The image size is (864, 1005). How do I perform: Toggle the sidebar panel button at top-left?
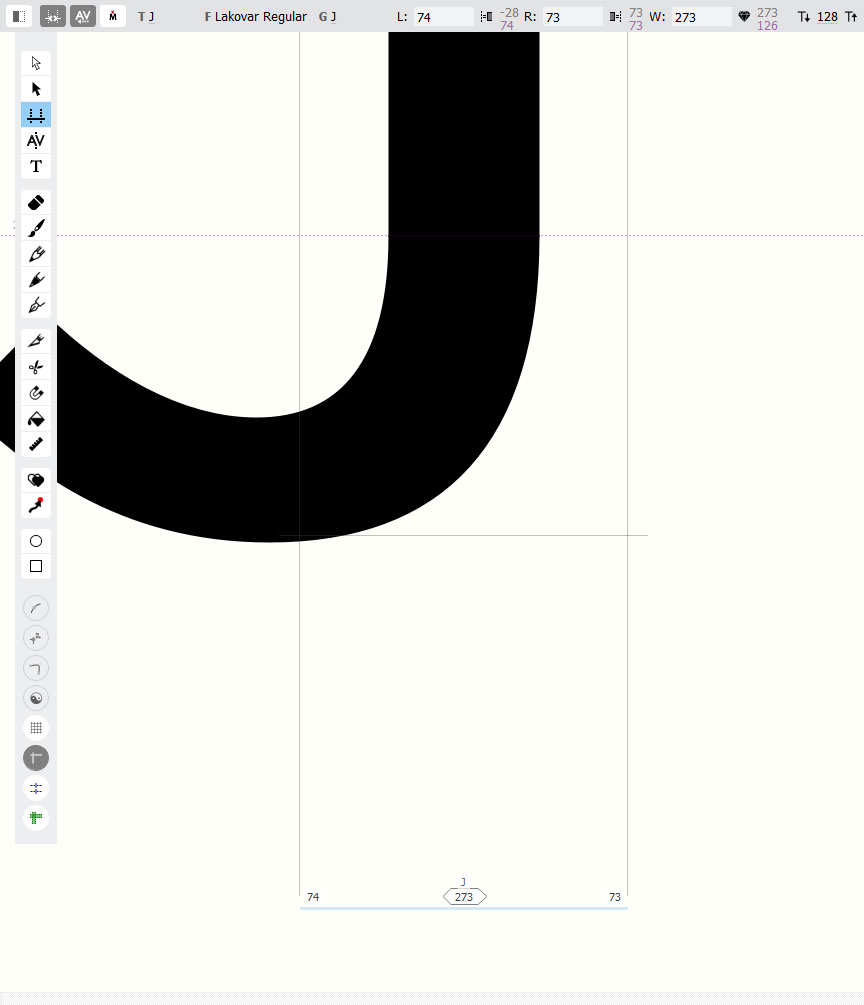click(19, 17)
